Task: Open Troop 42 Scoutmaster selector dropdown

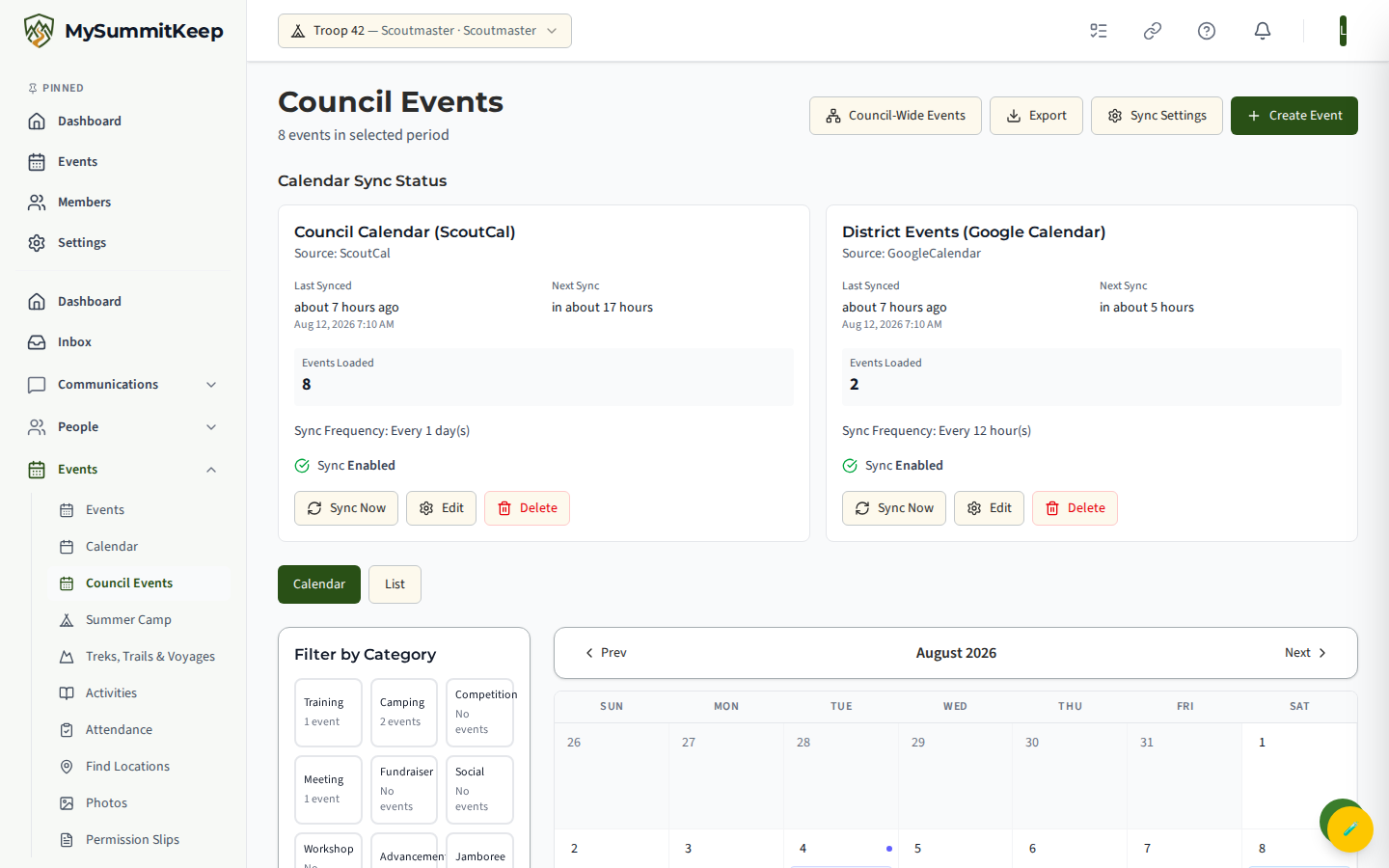Action: point(424,31)
